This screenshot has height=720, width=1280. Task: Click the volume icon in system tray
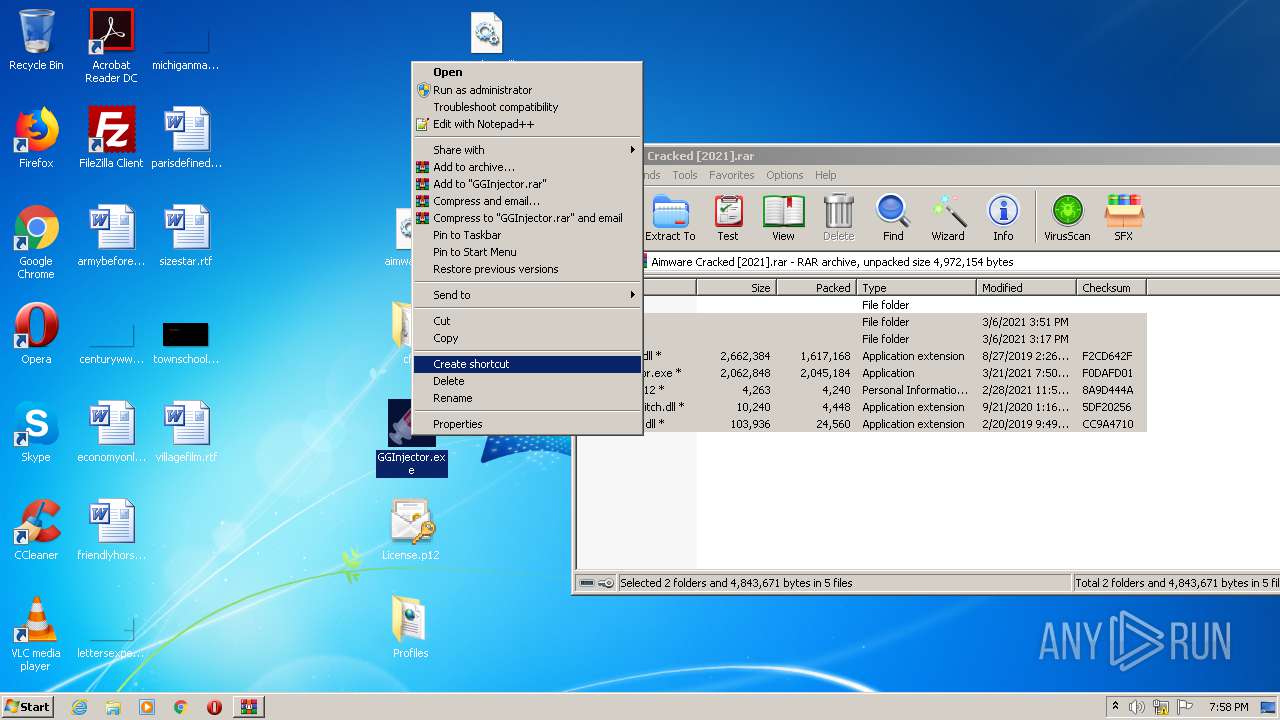pyautogui.click(x=1136, y=707)
